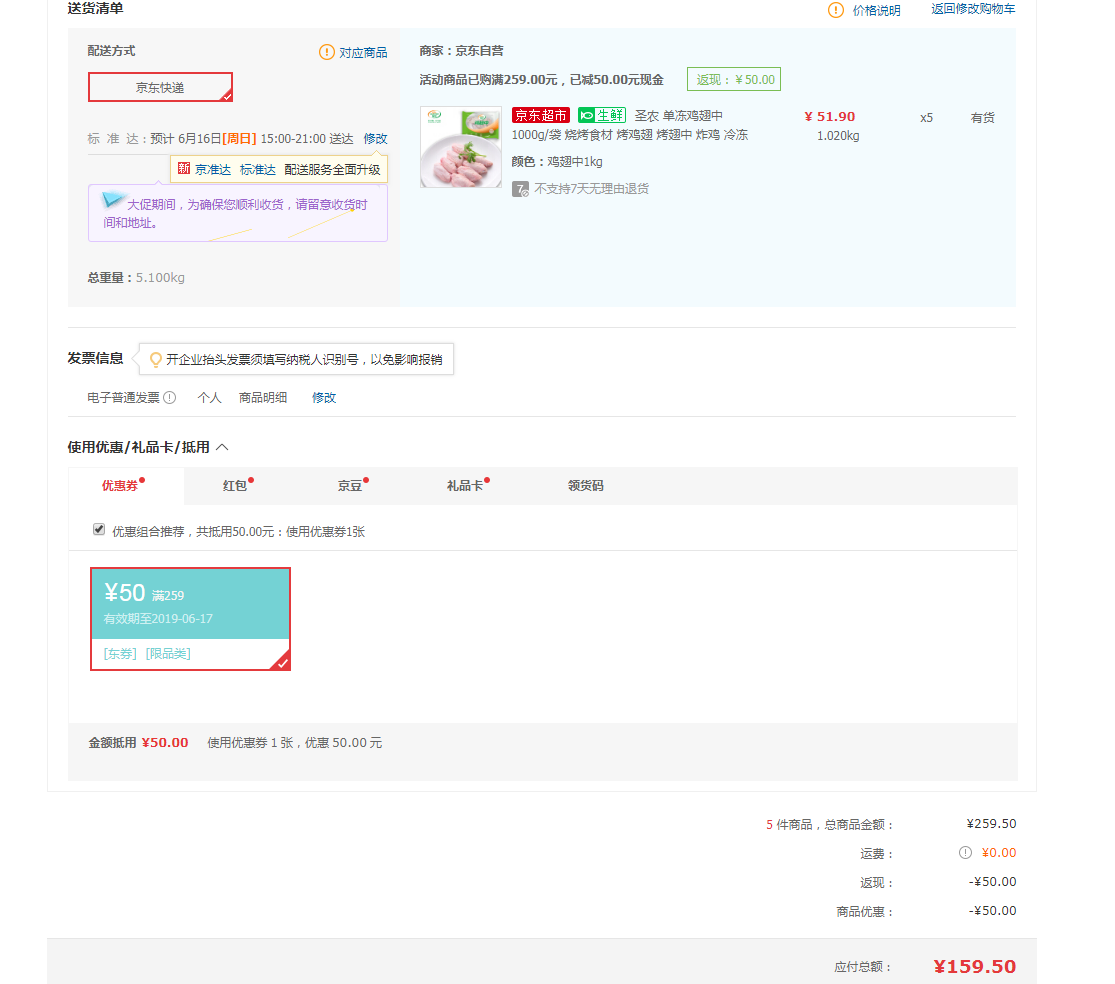Click the 电子普通发票 invoice type text
This screenshot has height=984, width=1115.
coord(124,397)
